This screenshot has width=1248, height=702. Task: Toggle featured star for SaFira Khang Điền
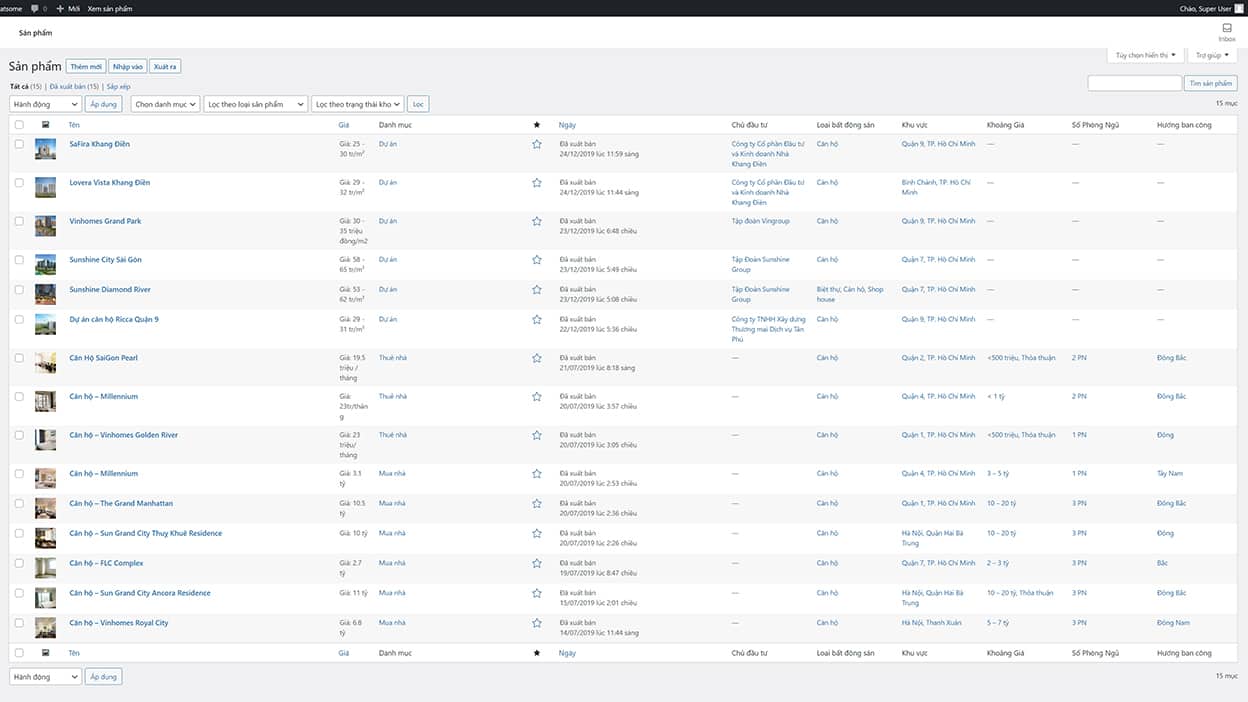537,144
